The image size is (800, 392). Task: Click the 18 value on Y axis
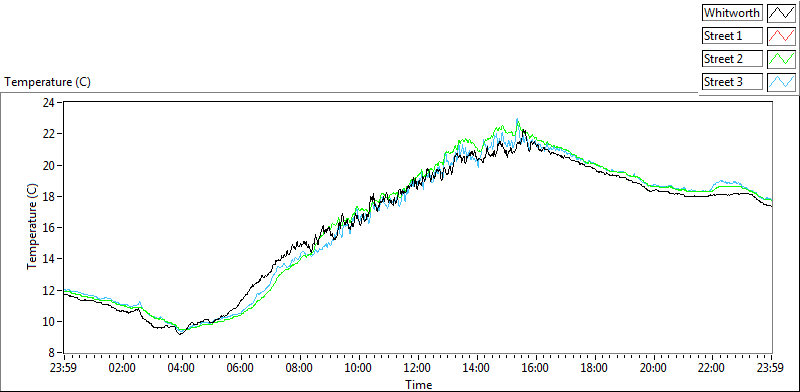click(x=49, y=197)
